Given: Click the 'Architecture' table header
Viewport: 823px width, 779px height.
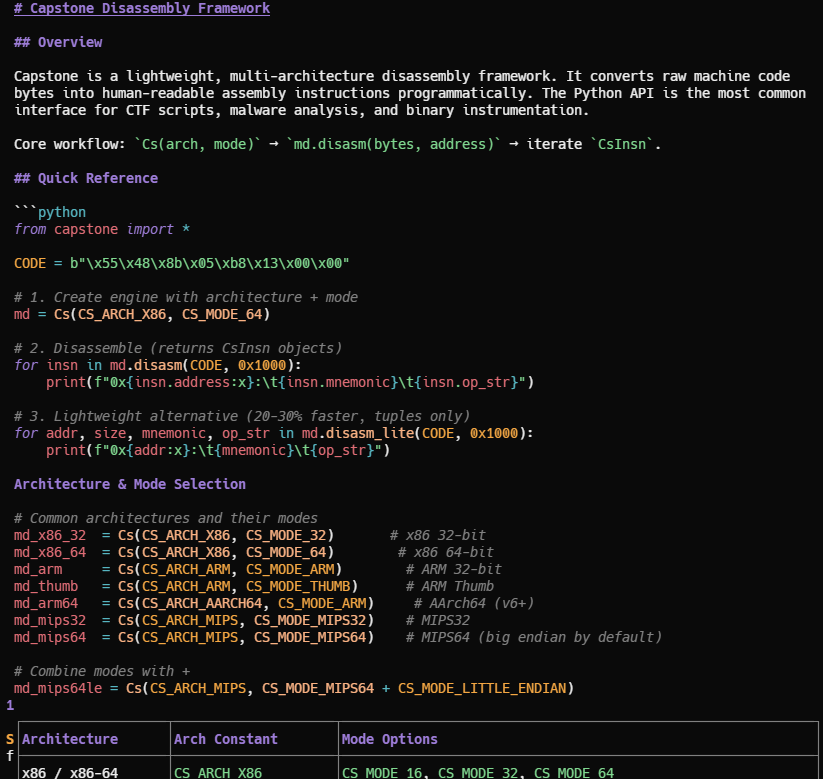Looking at the screenshot, I should click(x=70, y=739).
